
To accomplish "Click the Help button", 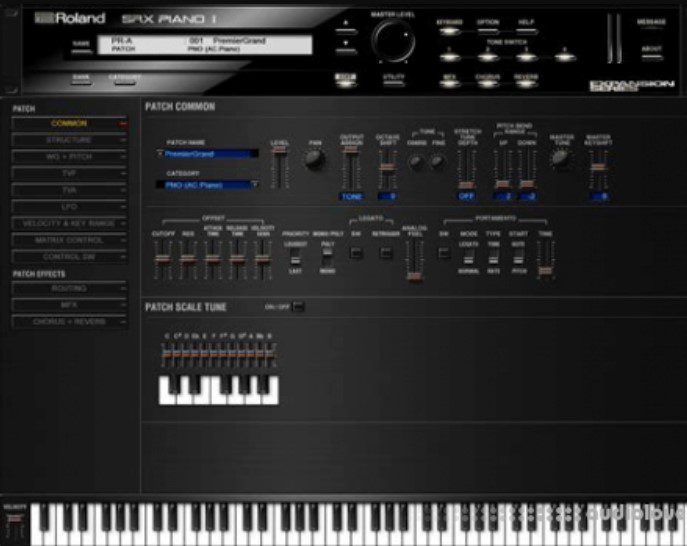I will (526, 31).
